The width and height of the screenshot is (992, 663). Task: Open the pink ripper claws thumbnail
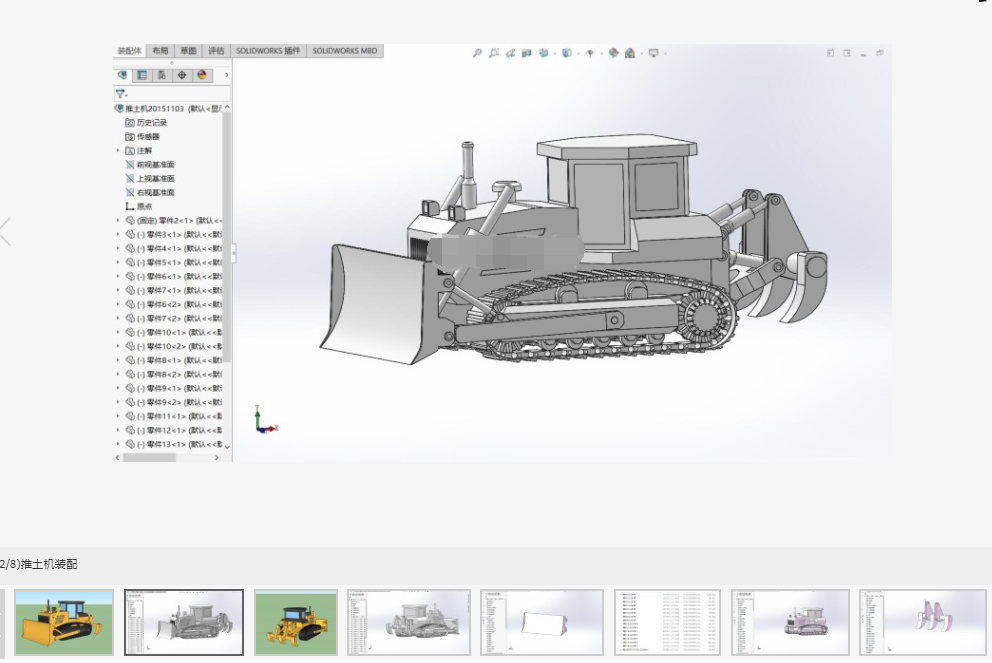coord(922,623)
